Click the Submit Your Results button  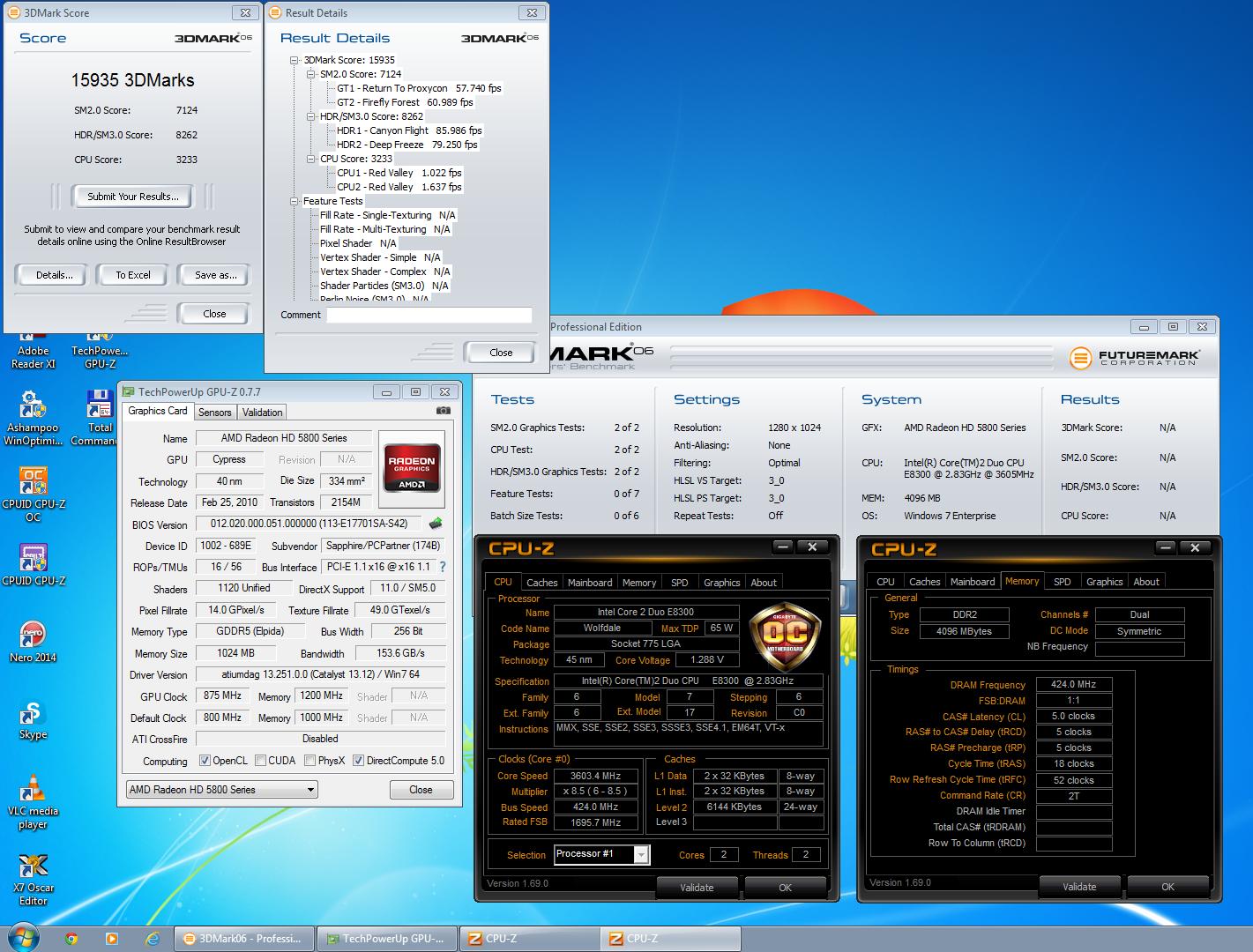pos(133,197)
